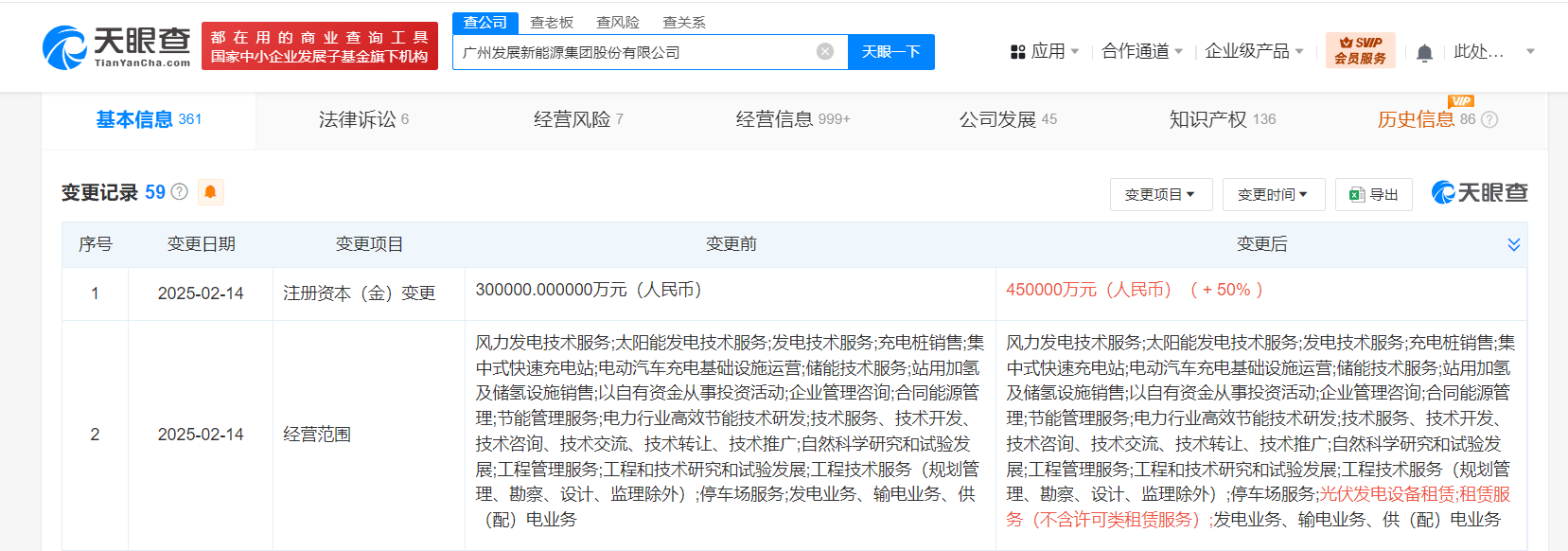Open the 经营风险 tab

tap(578, 119)
